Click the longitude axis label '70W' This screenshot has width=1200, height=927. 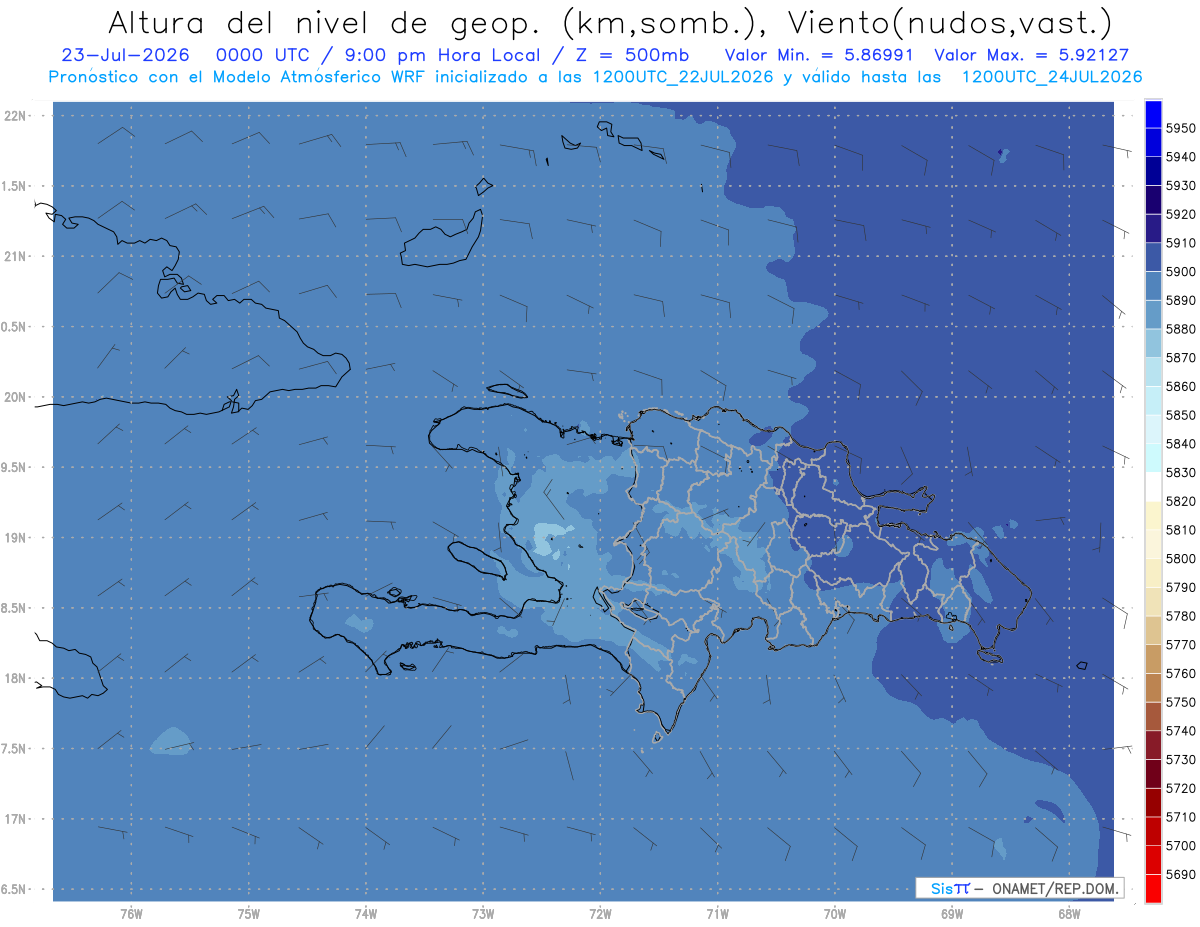(835, 914)
